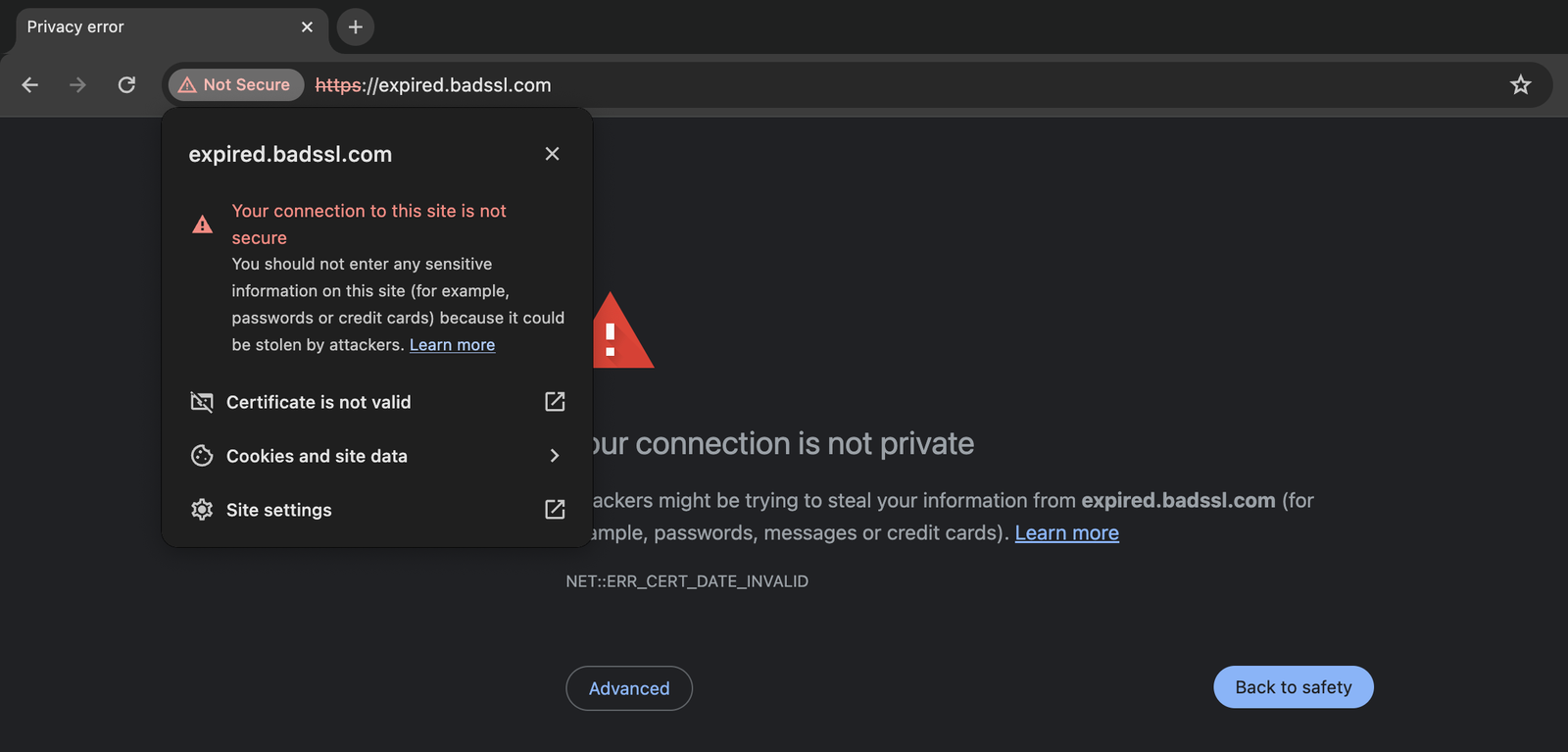Viewport: 1568px width, 752px height.
Task: Close the site info popup
Action: pos(553,154)
